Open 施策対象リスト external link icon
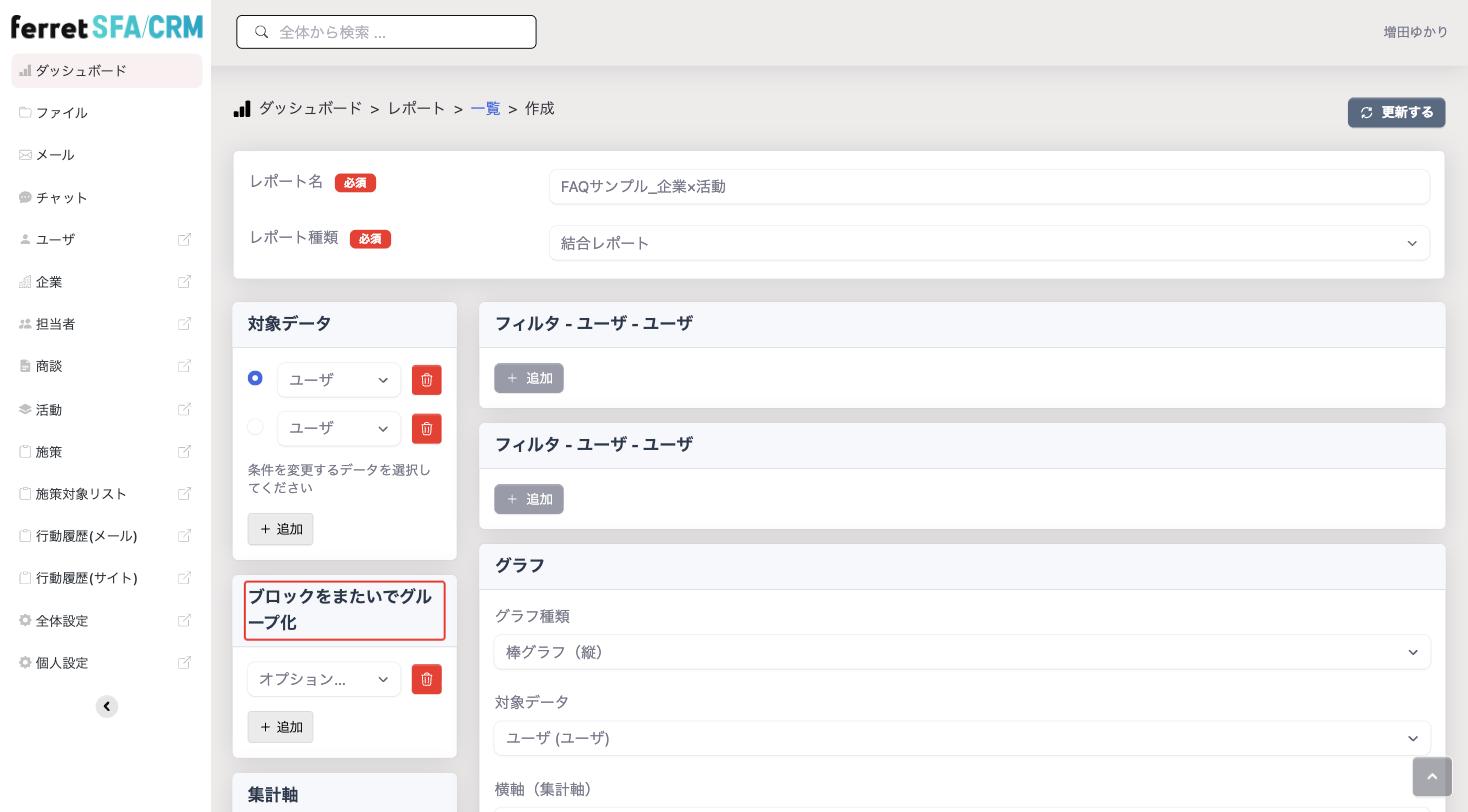Viewport: 1468px width, 812px height. coord(184,494)
